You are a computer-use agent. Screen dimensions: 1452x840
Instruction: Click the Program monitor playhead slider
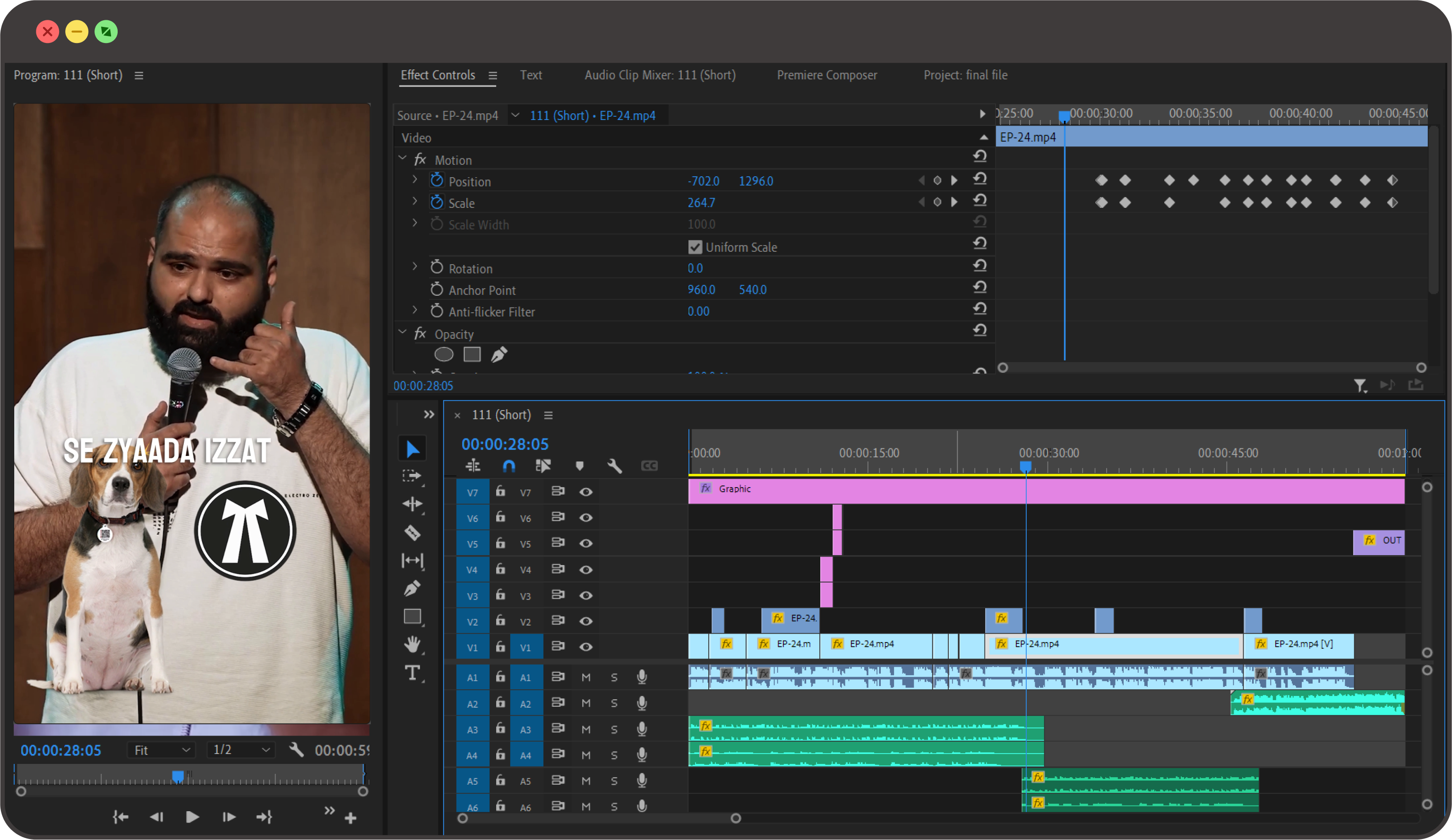(178, 776)
